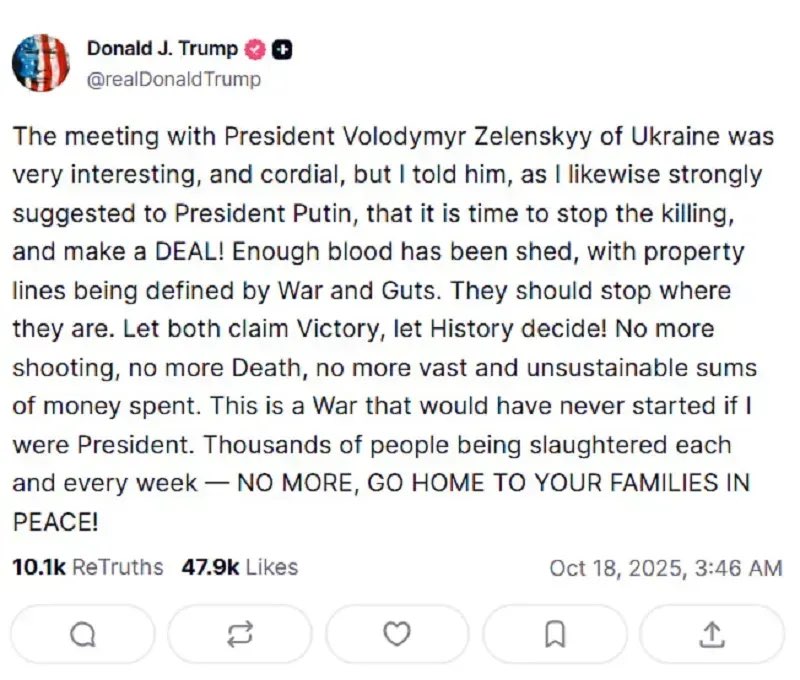
Task: Click the Donald J. Trump display name
Action: click(163, 46)
